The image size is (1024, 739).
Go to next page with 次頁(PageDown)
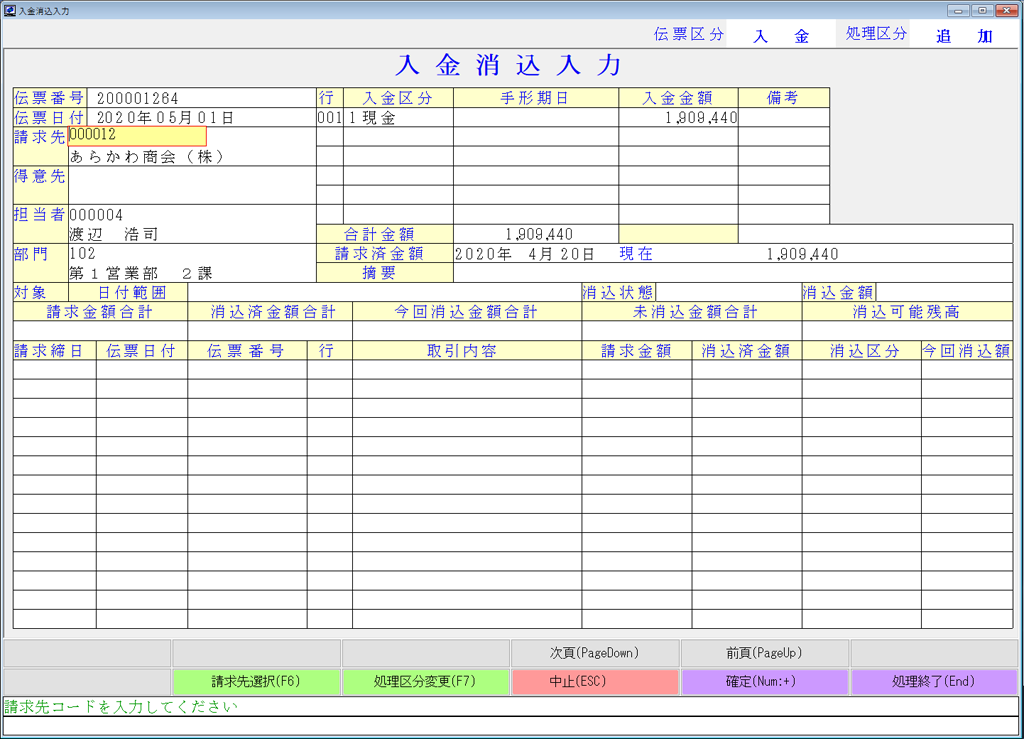pos(595,653)
